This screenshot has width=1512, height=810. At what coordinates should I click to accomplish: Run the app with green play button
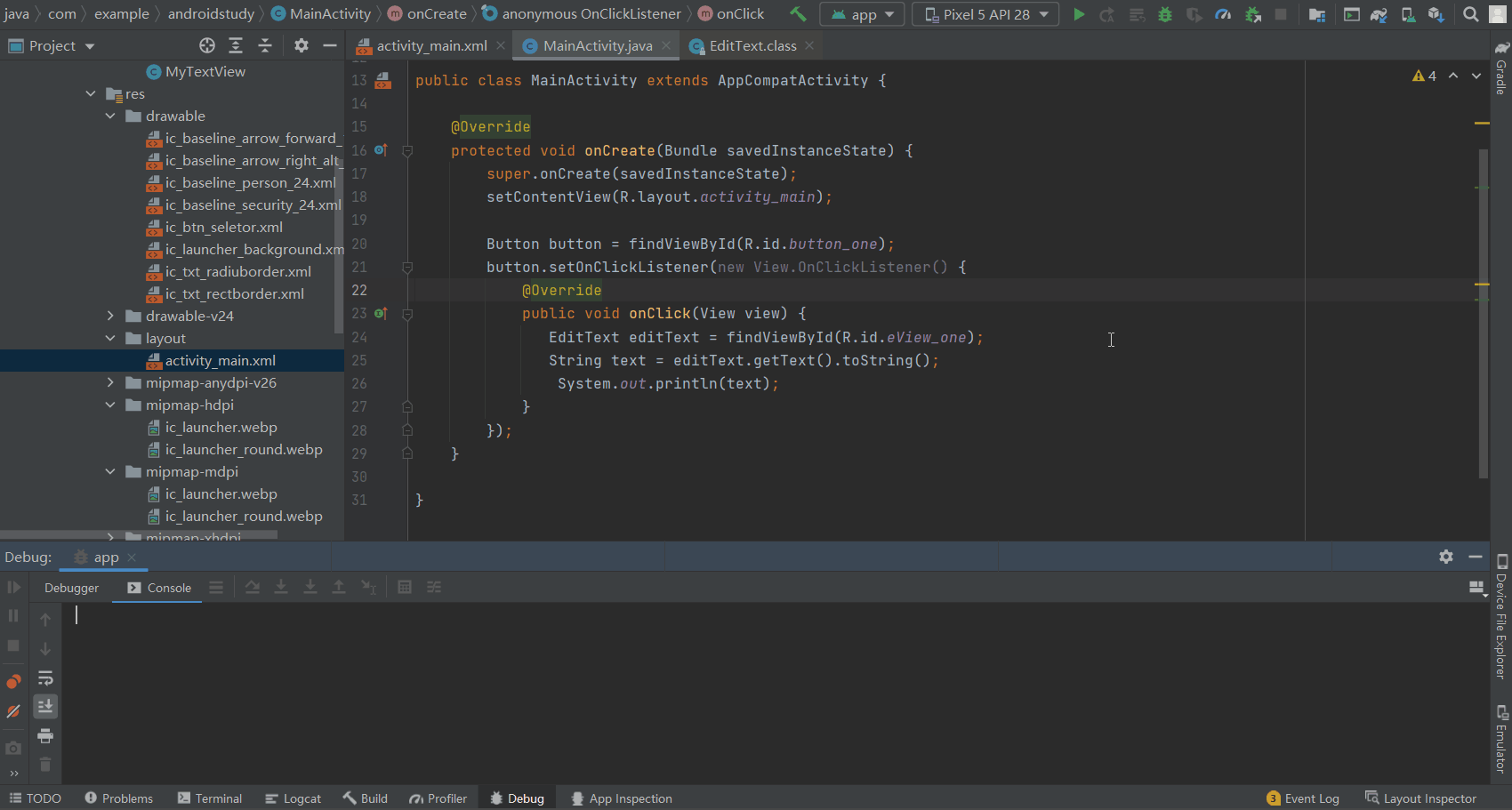(1079, 14)
